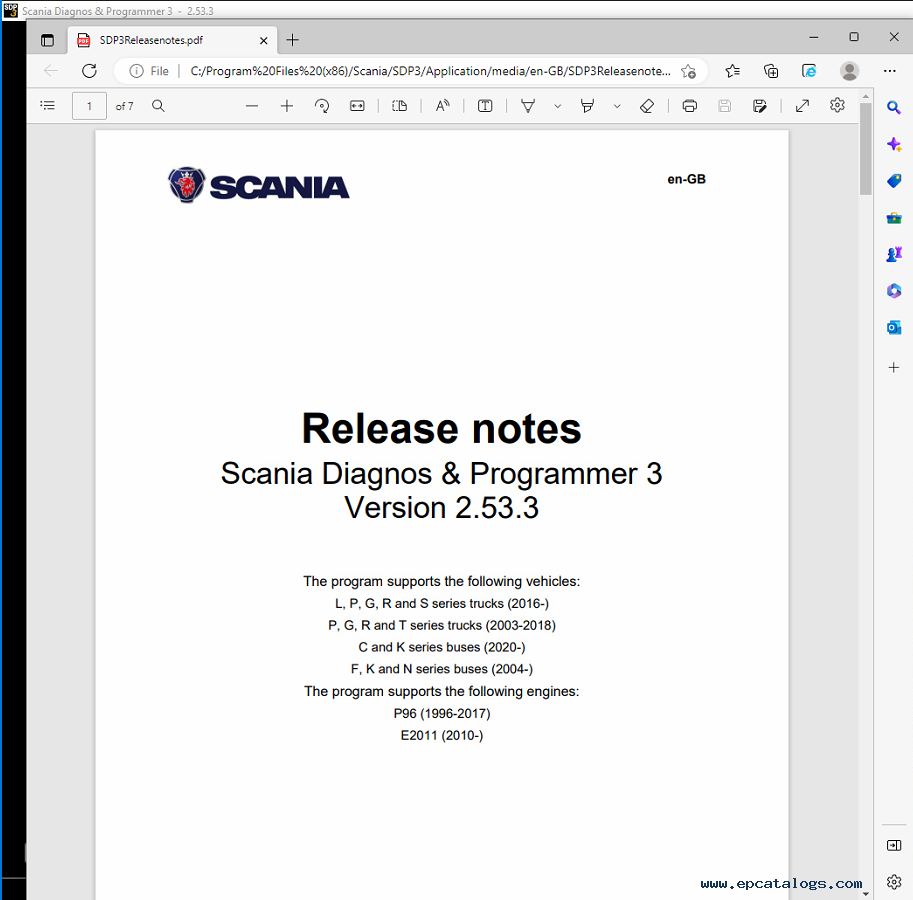
Task: Click the 'E2011 (2010-)' line
Action: pos(442,736)
